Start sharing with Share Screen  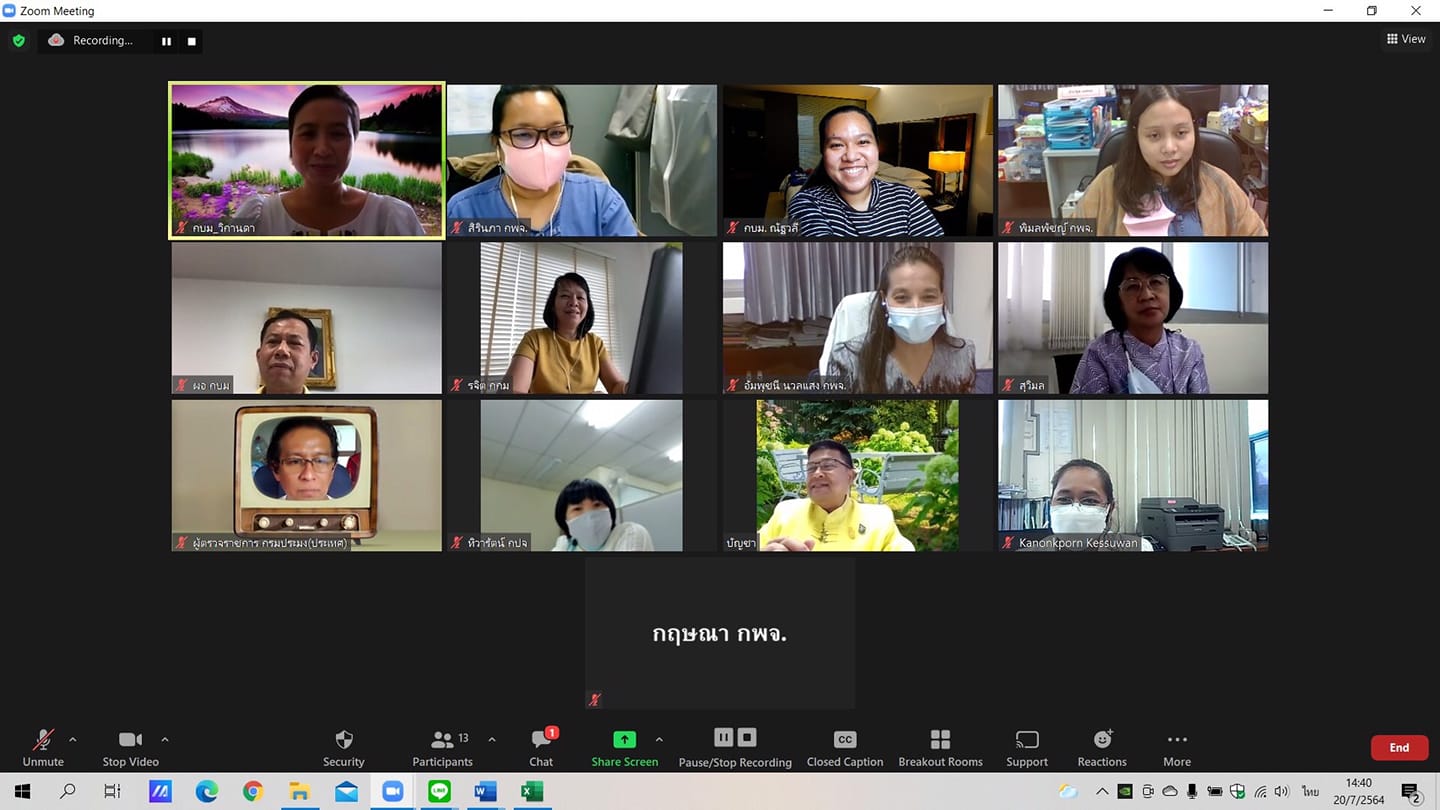(x=624, y=747)
